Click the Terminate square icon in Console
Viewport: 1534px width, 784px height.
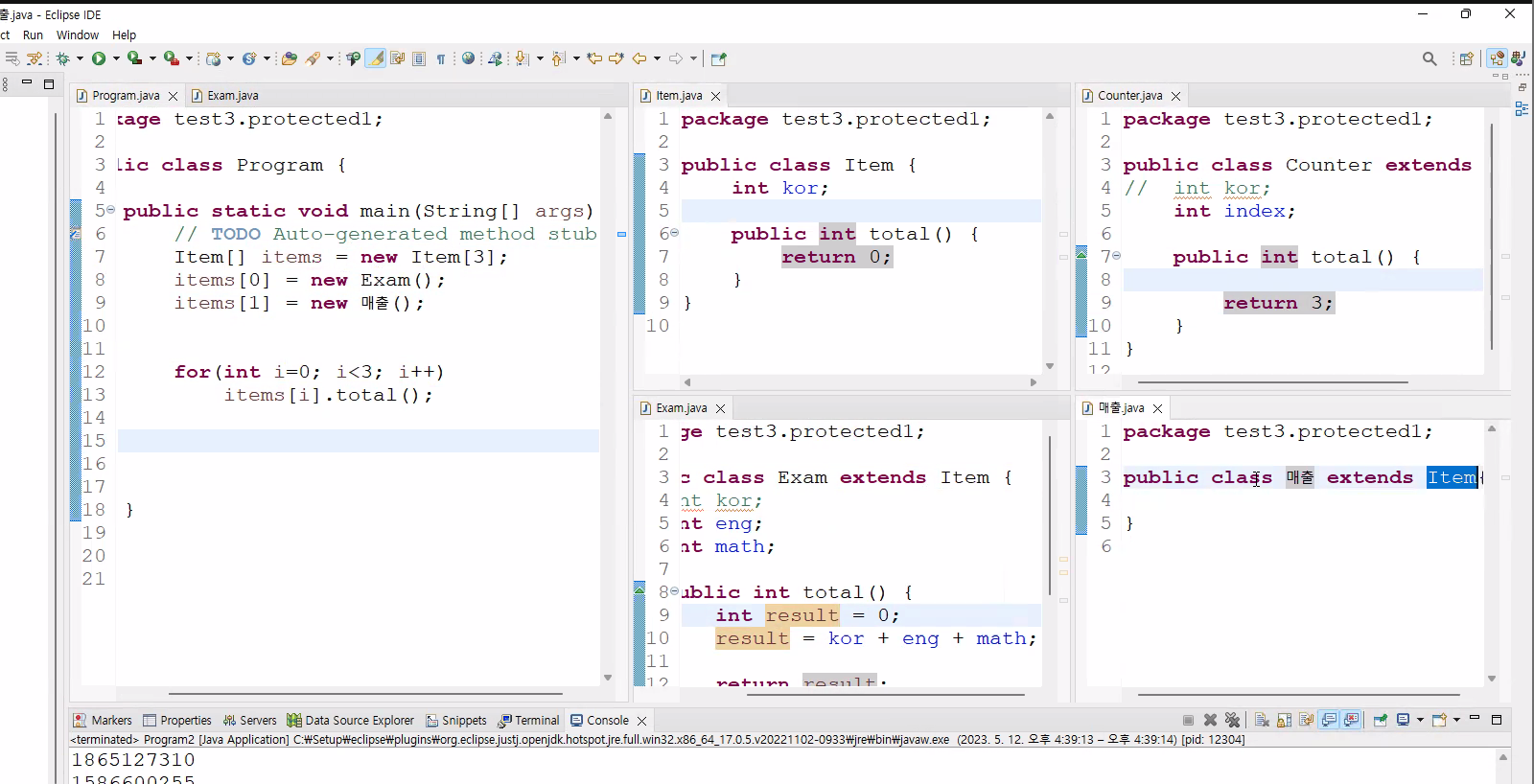[x=1188, y=720]
